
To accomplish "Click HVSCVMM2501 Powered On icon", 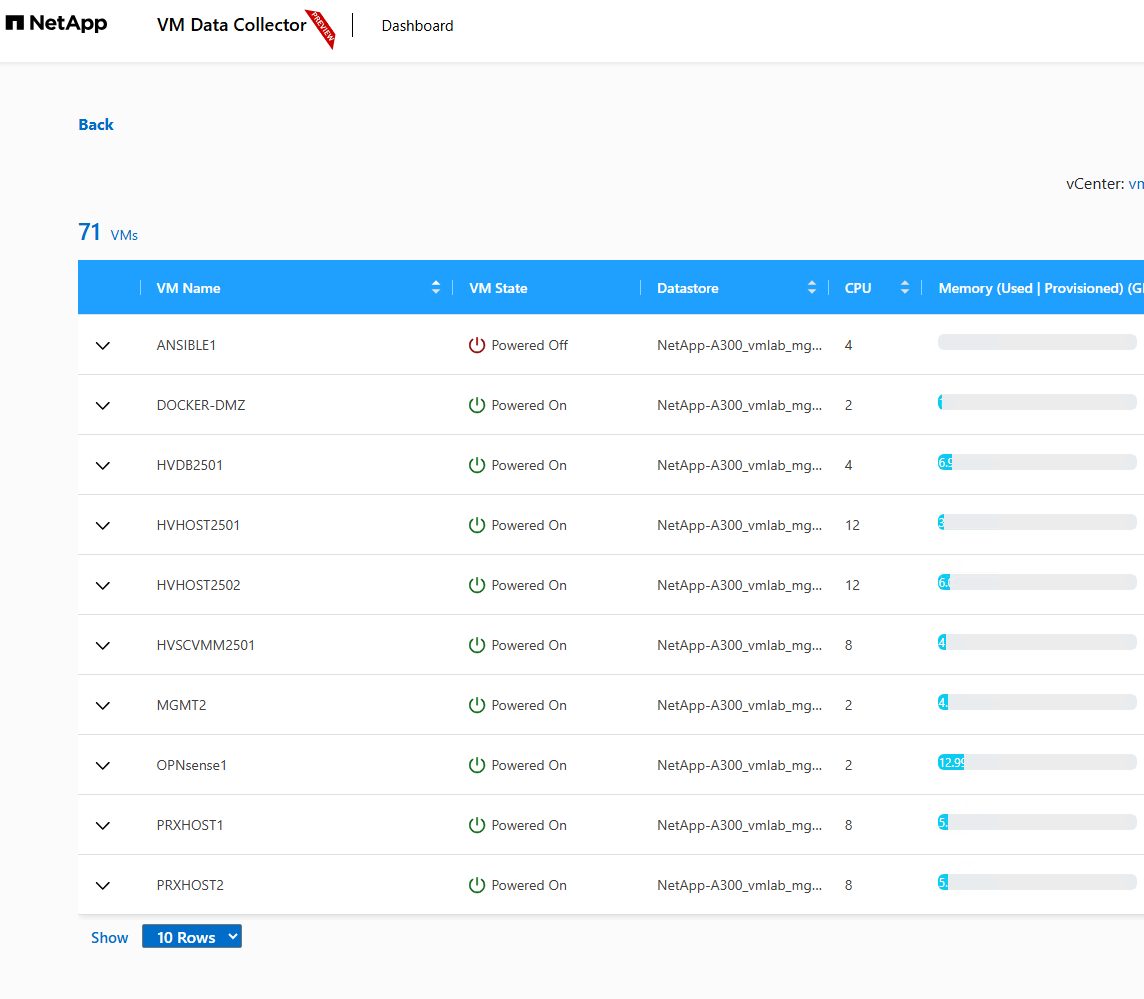I will [476, 645].
